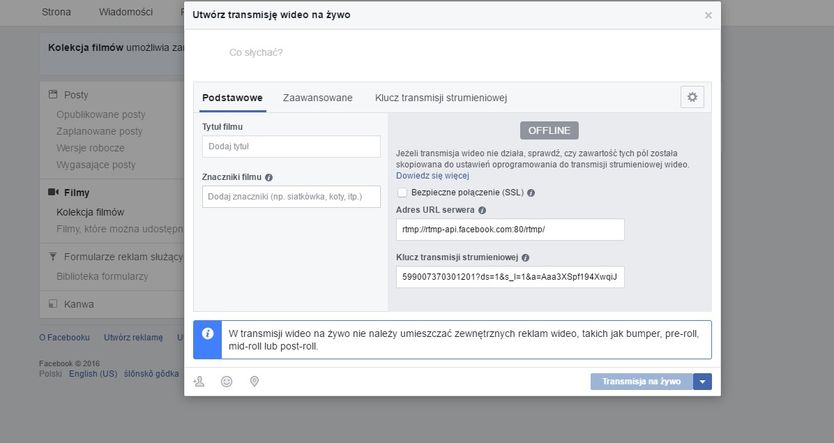Click the location pin icon
The width and height of the screenshot is (834, 443).
[x=254, y=381]
